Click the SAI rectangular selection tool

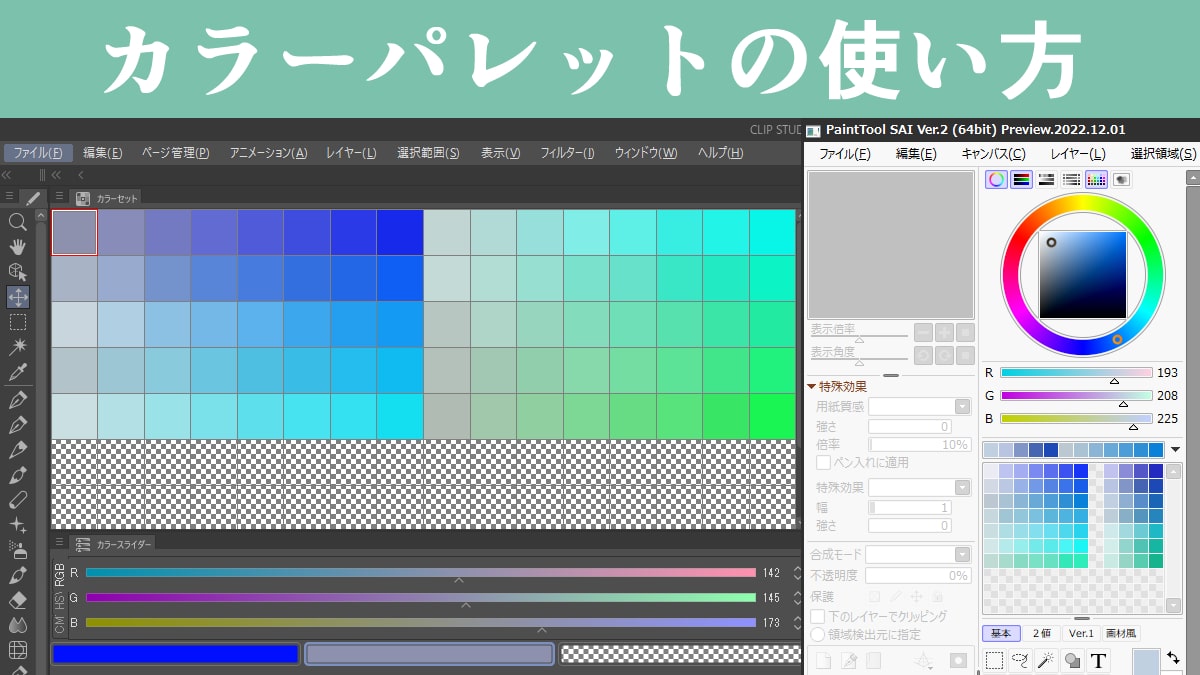point(994,660)
